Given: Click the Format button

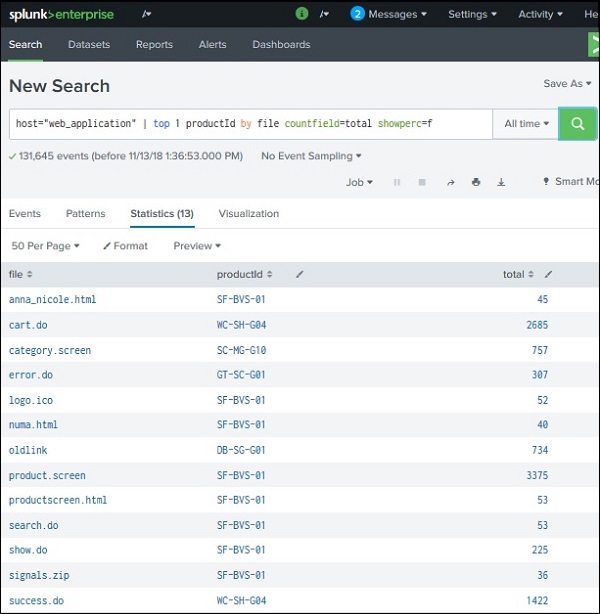Looking at the screenshot, I should (125, 246).
